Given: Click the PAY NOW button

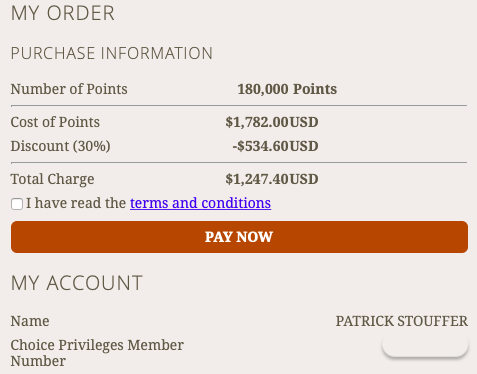Looking at the screenshot, I should pos(239,237).
